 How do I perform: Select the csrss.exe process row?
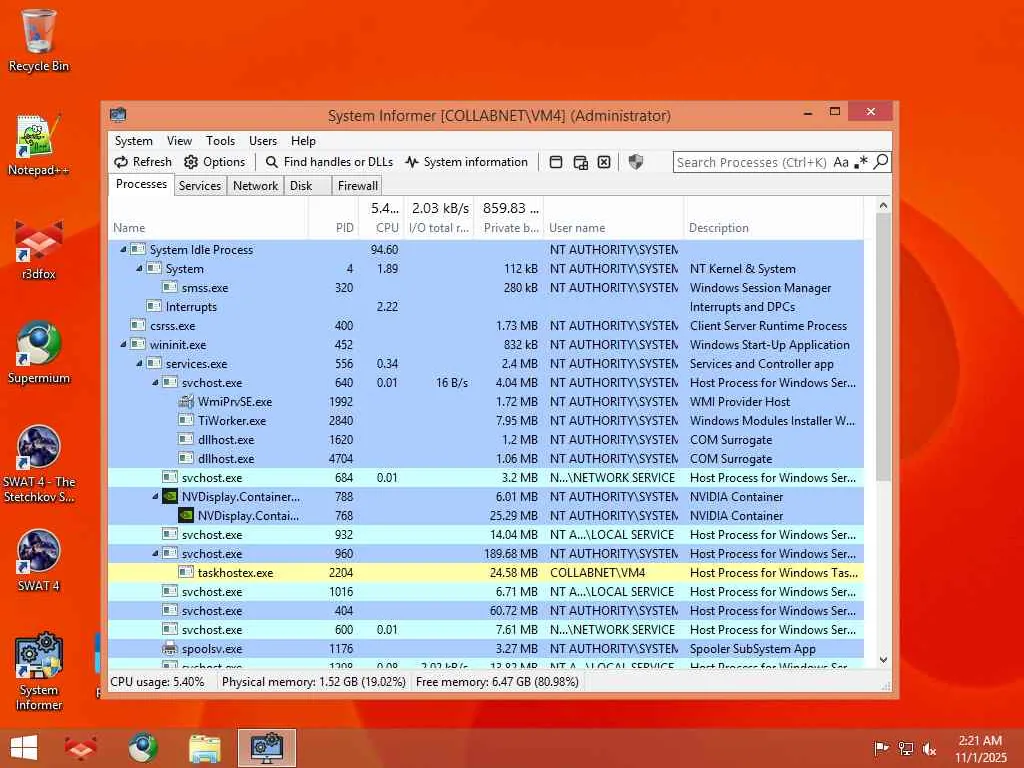coord(486,325)
